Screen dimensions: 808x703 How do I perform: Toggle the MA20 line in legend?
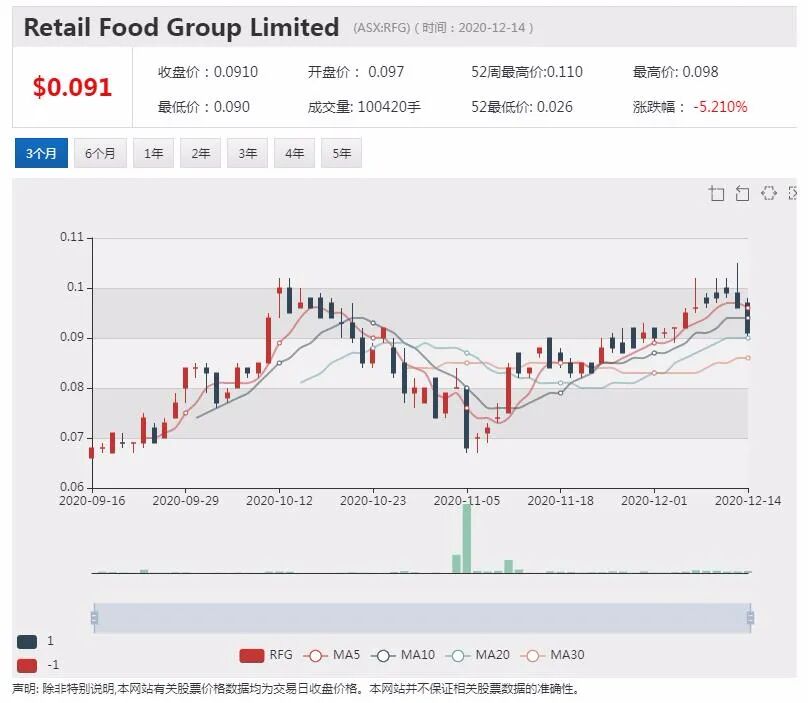pos(477,655)
